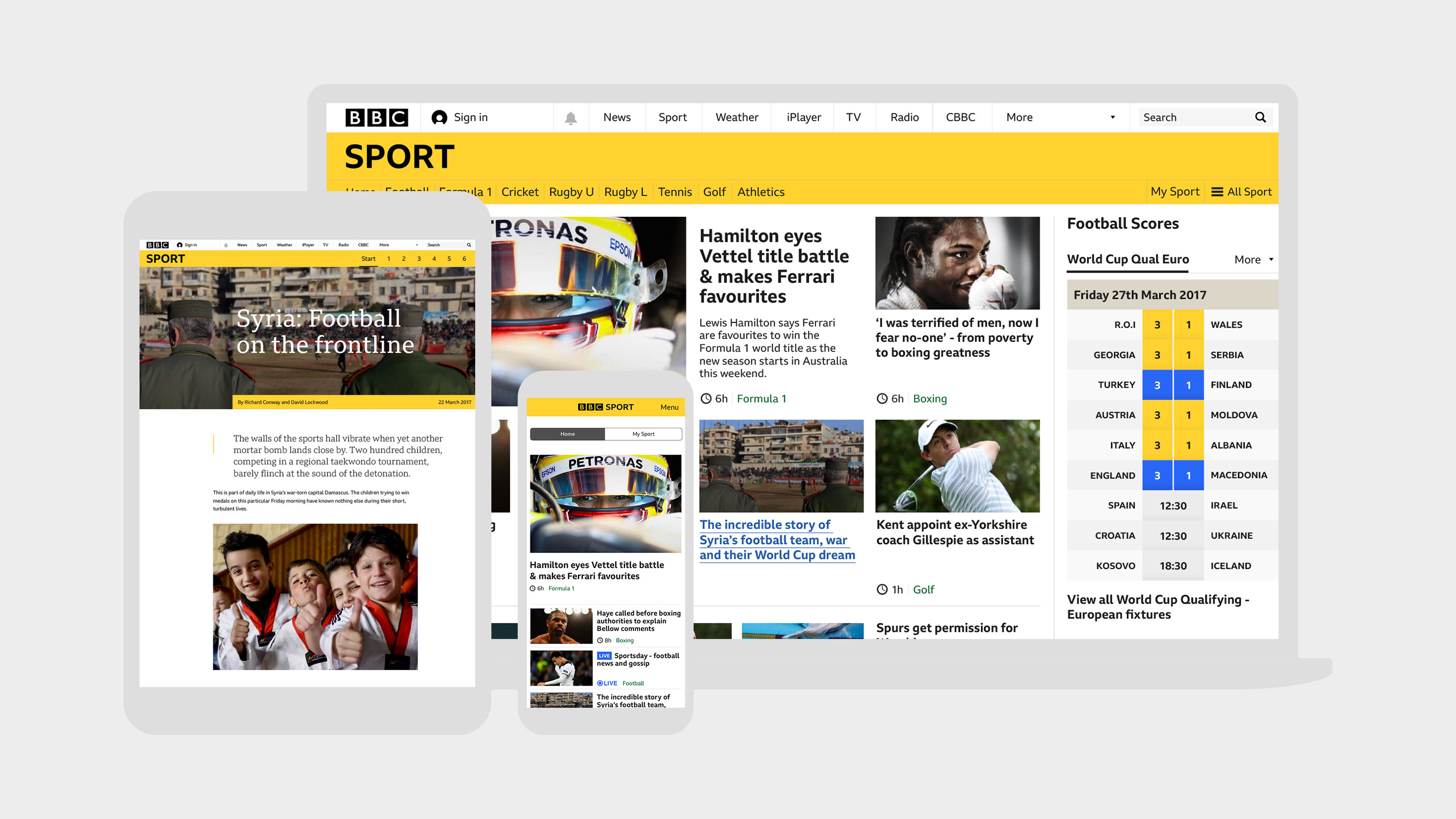This screenshot has height=819, width=1456.
Task: Open the Hamilton eyes Vettel title battle headline
Action: coord(774,266)
